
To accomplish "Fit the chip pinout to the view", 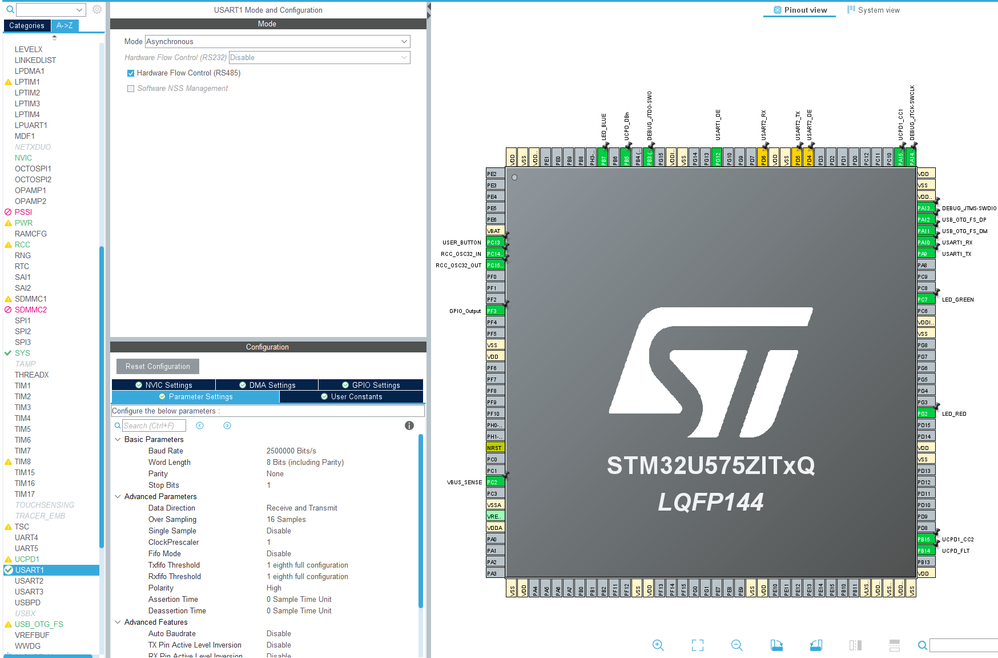I will point(698,645).
